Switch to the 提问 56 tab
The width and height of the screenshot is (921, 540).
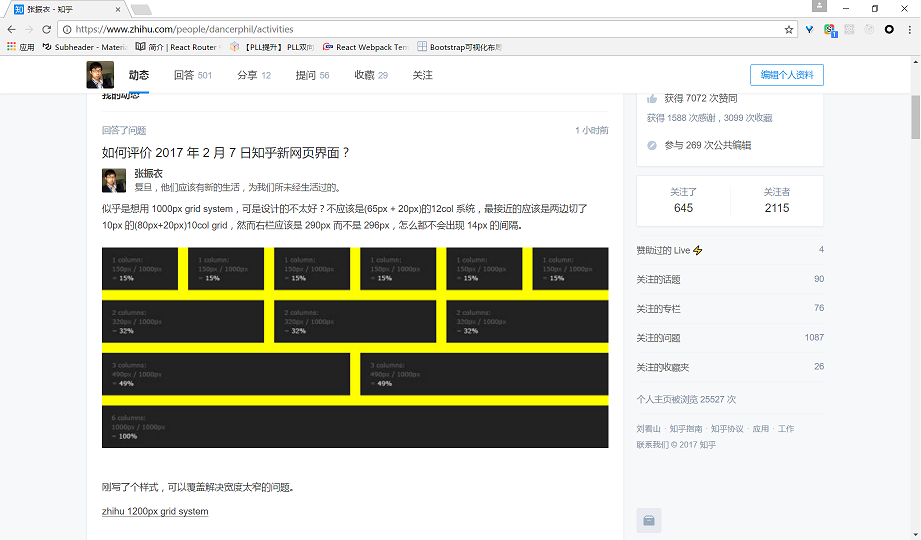312,75
